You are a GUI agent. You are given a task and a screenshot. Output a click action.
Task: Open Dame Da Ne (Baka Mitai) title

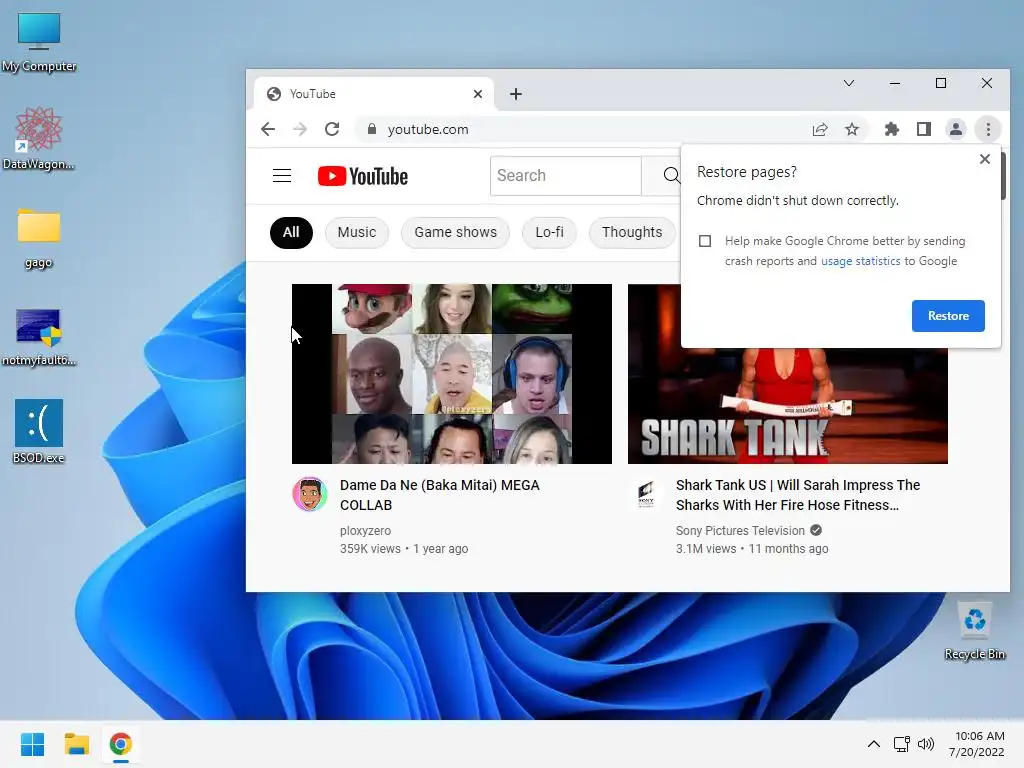(440, 495)
